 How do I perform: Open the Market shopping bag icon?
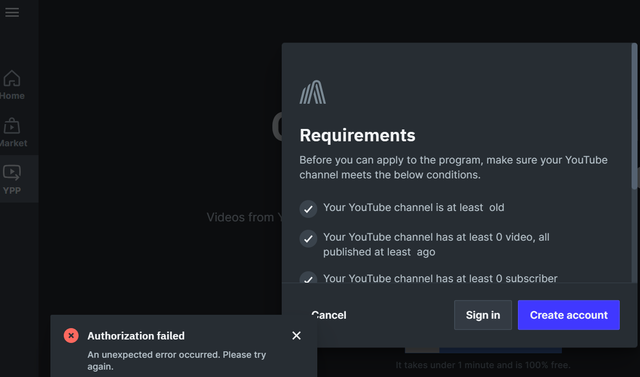click(12, 126)
